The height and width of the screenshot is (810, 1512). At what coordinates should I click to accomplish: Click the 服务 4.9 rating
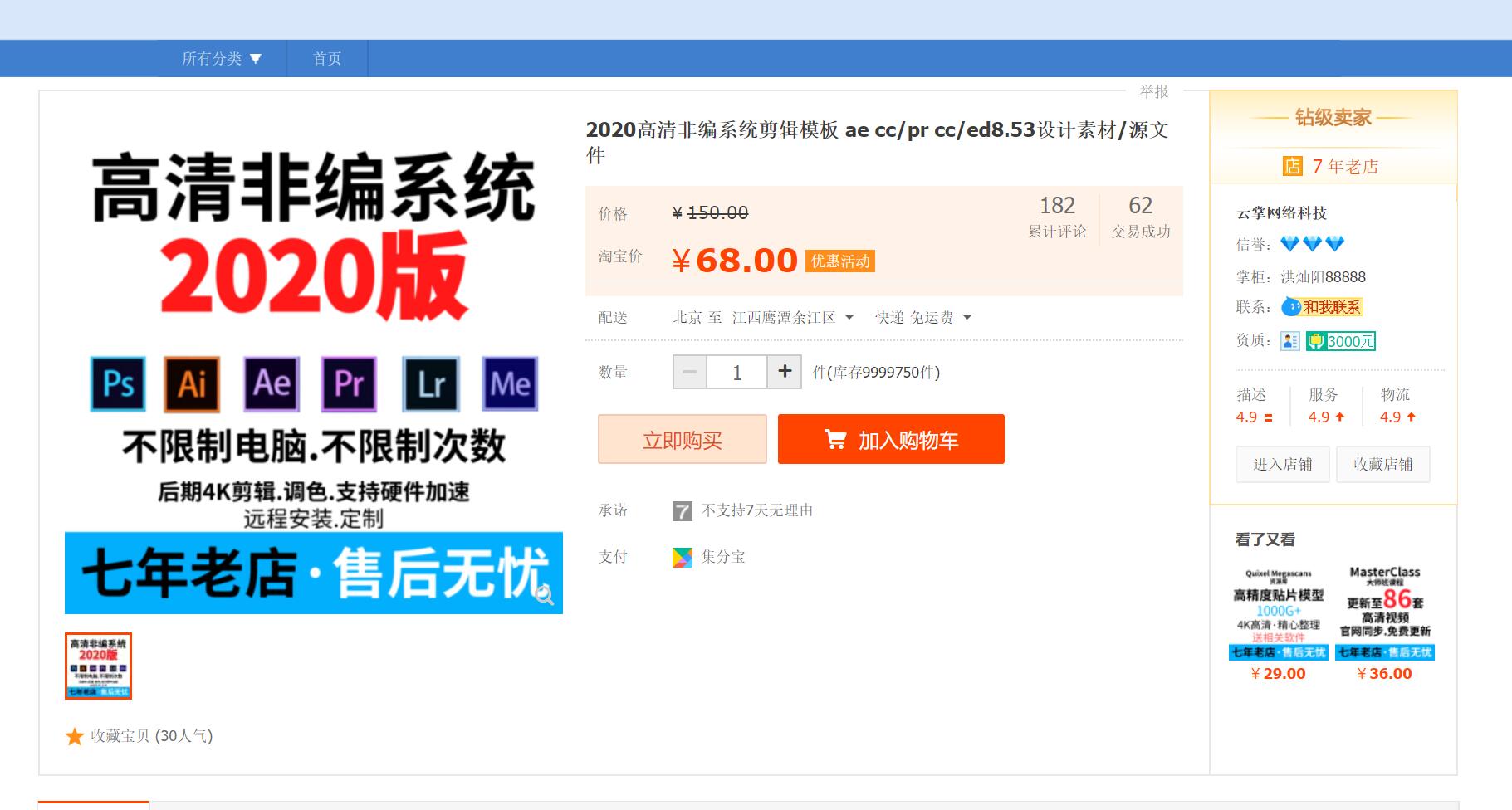(x=1326, y=406)
